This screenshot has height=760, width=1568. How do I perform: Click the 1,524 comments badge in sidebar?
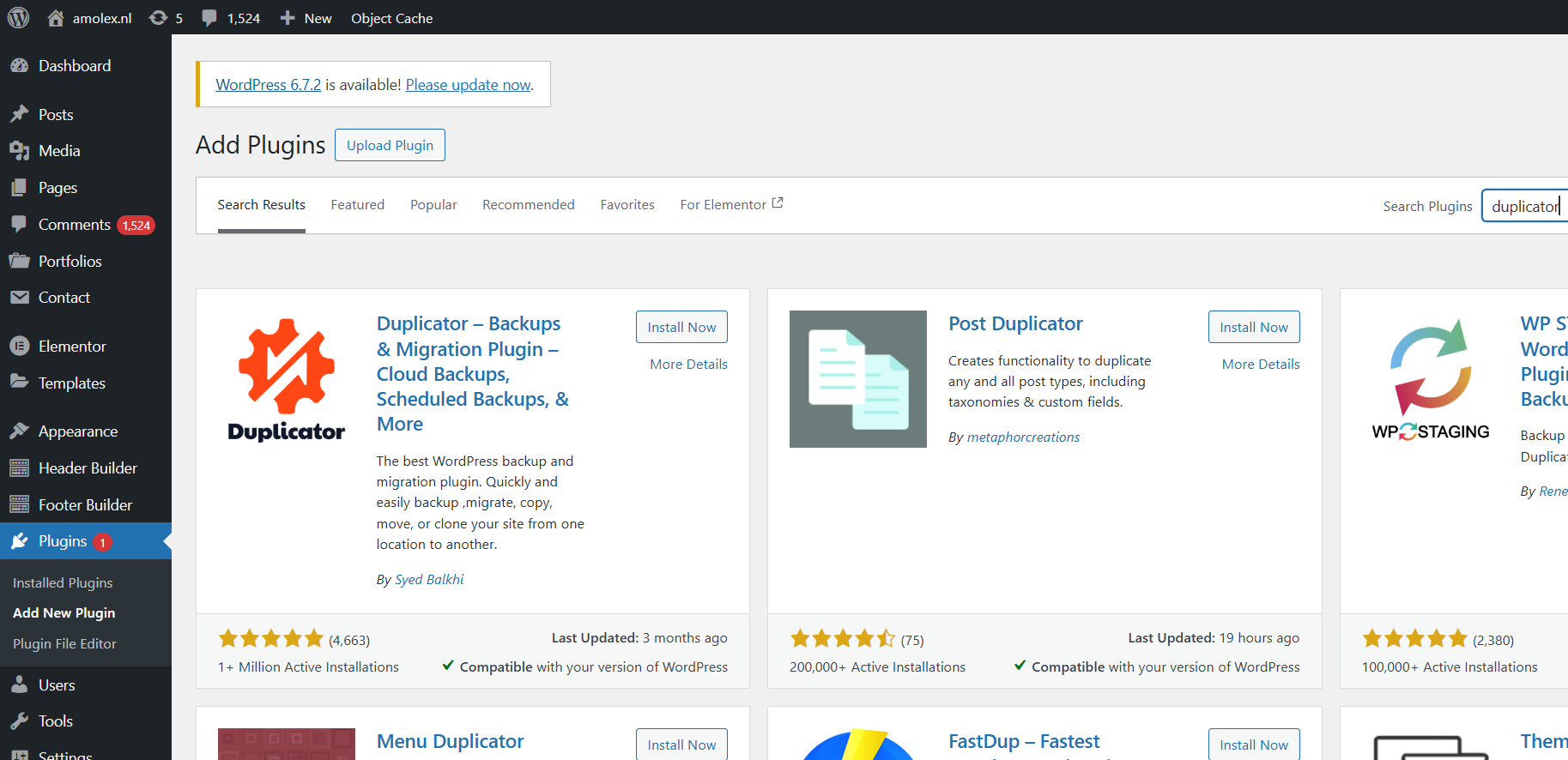click(x=136, y=226)
